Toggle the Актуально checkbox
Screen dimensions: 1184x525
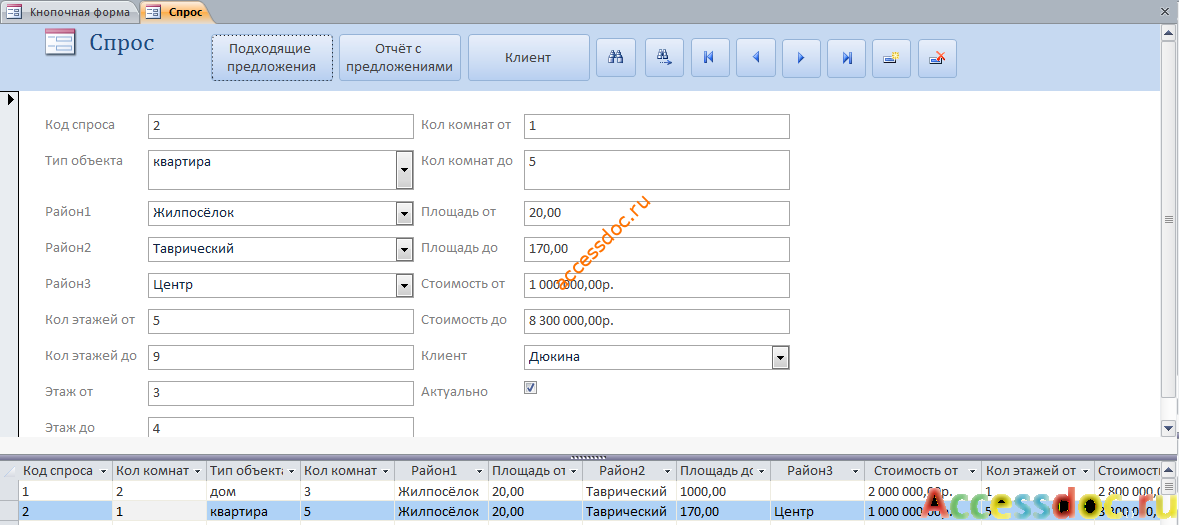click(531, 388)
